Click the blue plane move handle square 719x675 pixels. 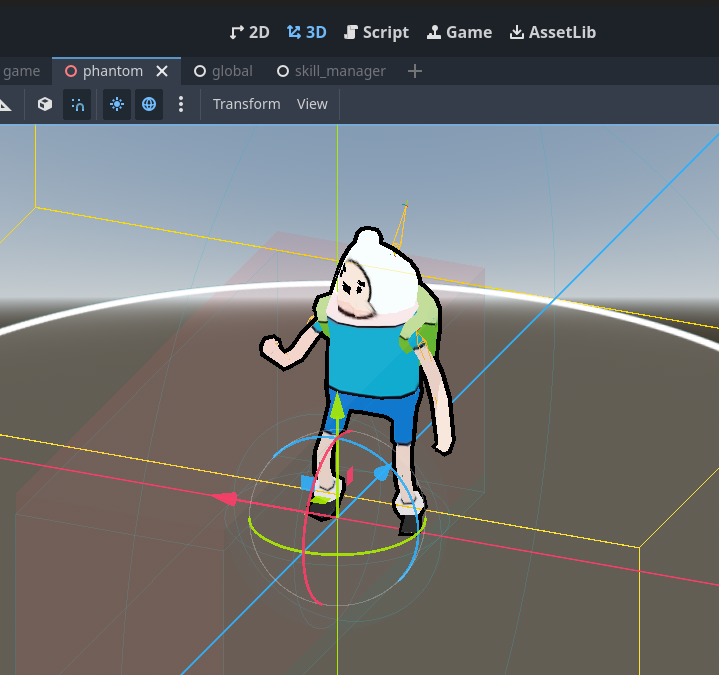[x=307, y=483]
